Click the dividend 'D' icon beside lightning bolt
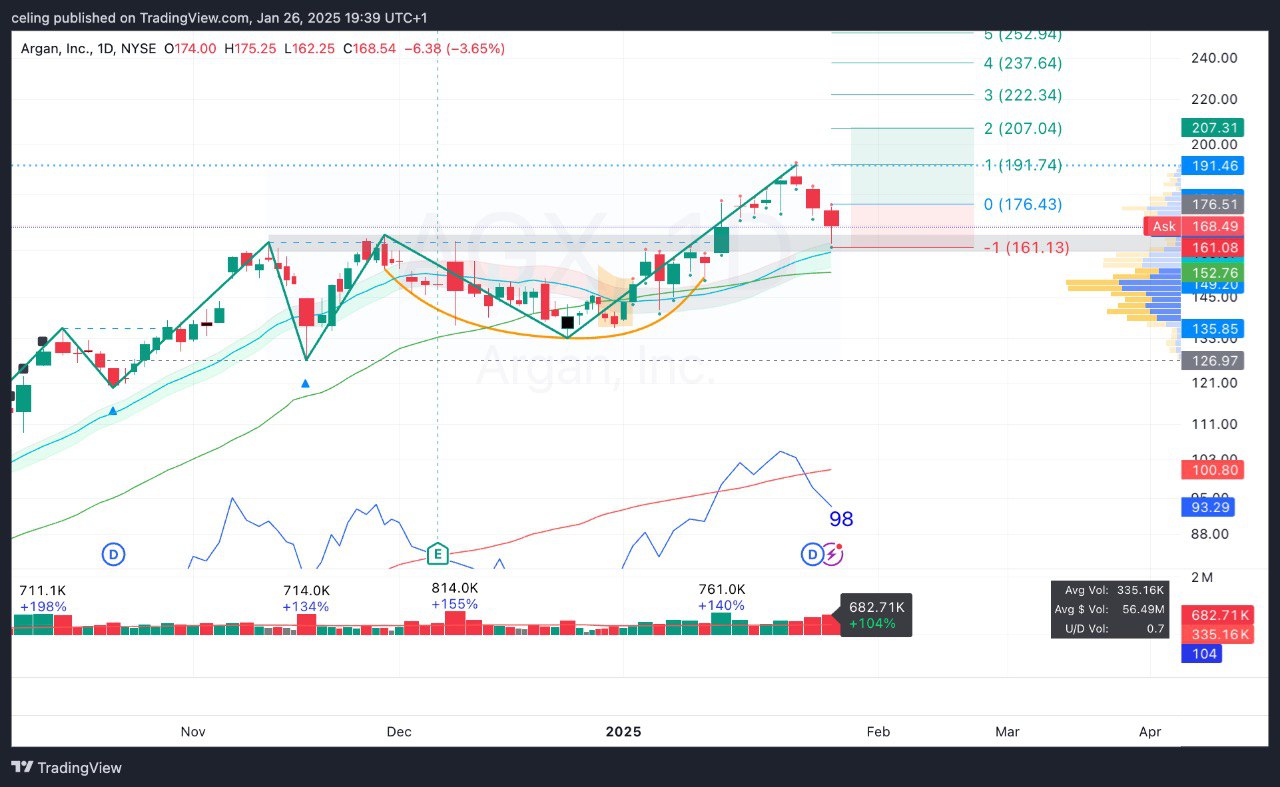 pyautogui.click(x=813, y=553)
